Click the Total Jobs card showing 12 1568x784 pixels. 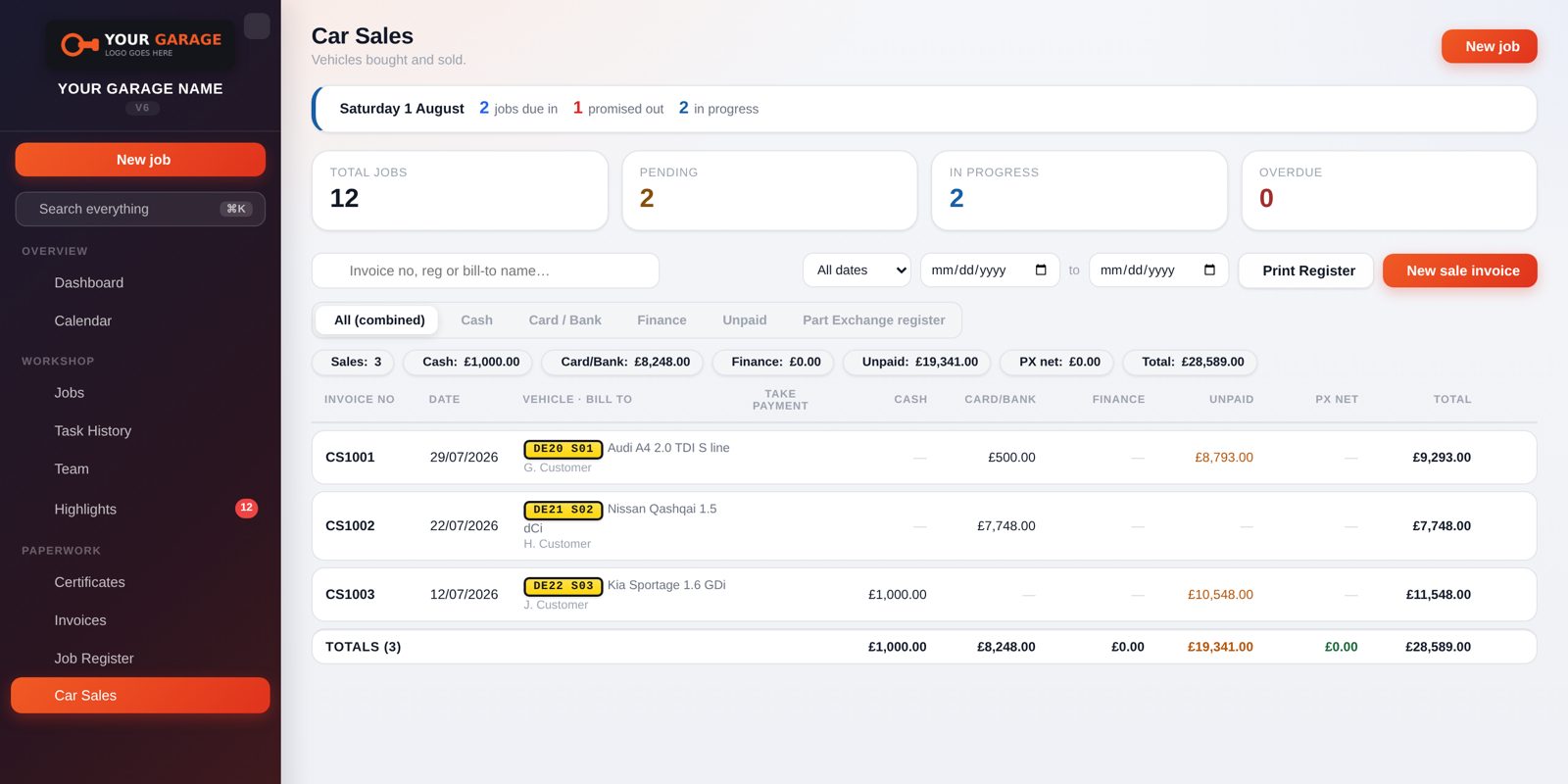click(x=460, y=190)
